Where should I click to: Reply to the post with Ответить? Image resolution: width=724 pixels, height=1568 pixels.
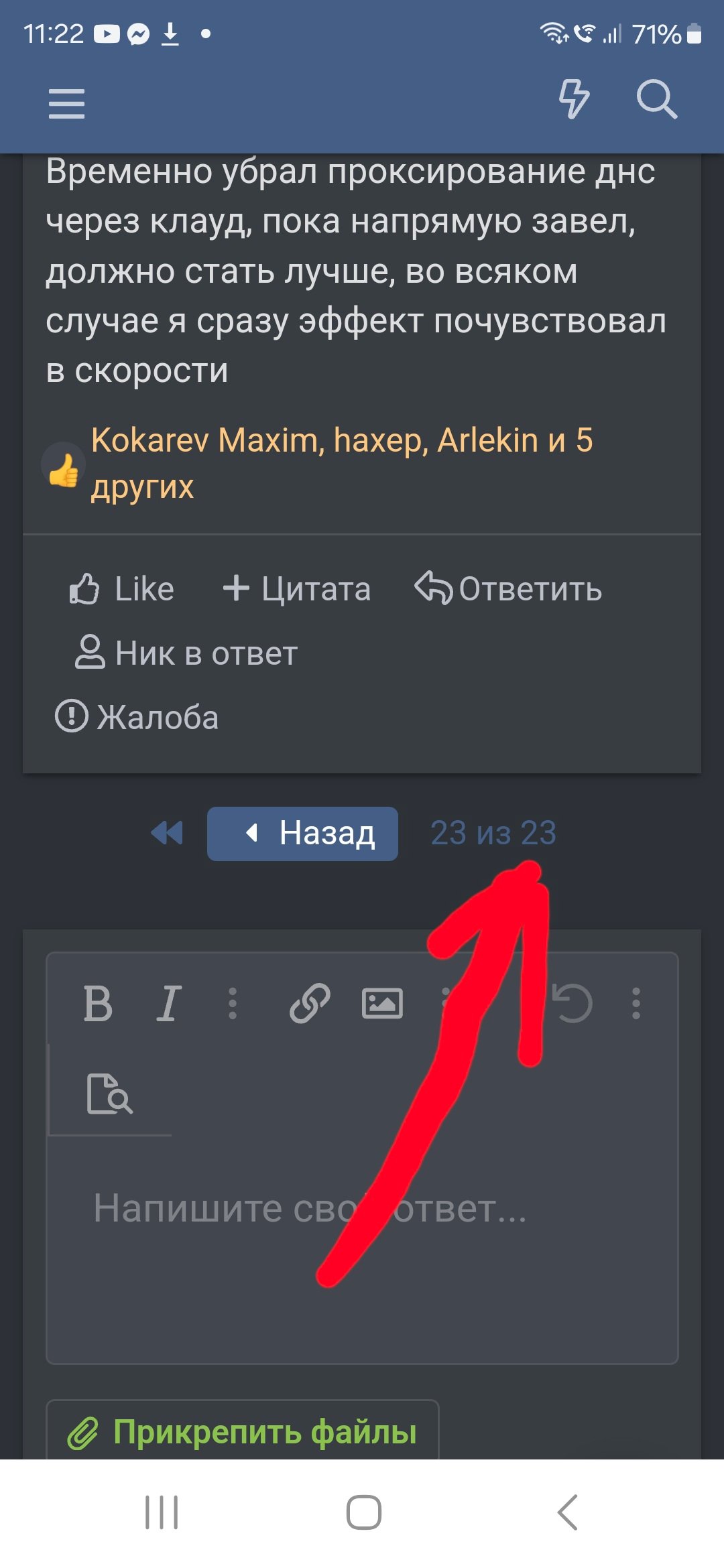tap(508, 590)
